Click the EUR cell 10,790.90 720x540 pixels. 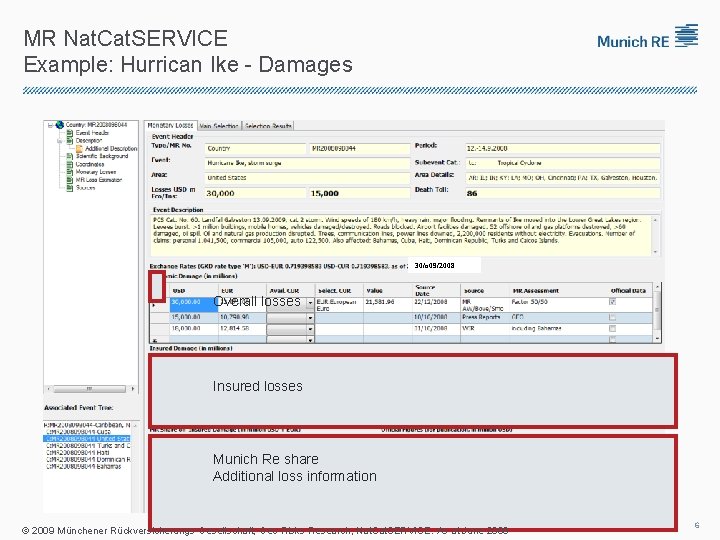coord(242,317)
